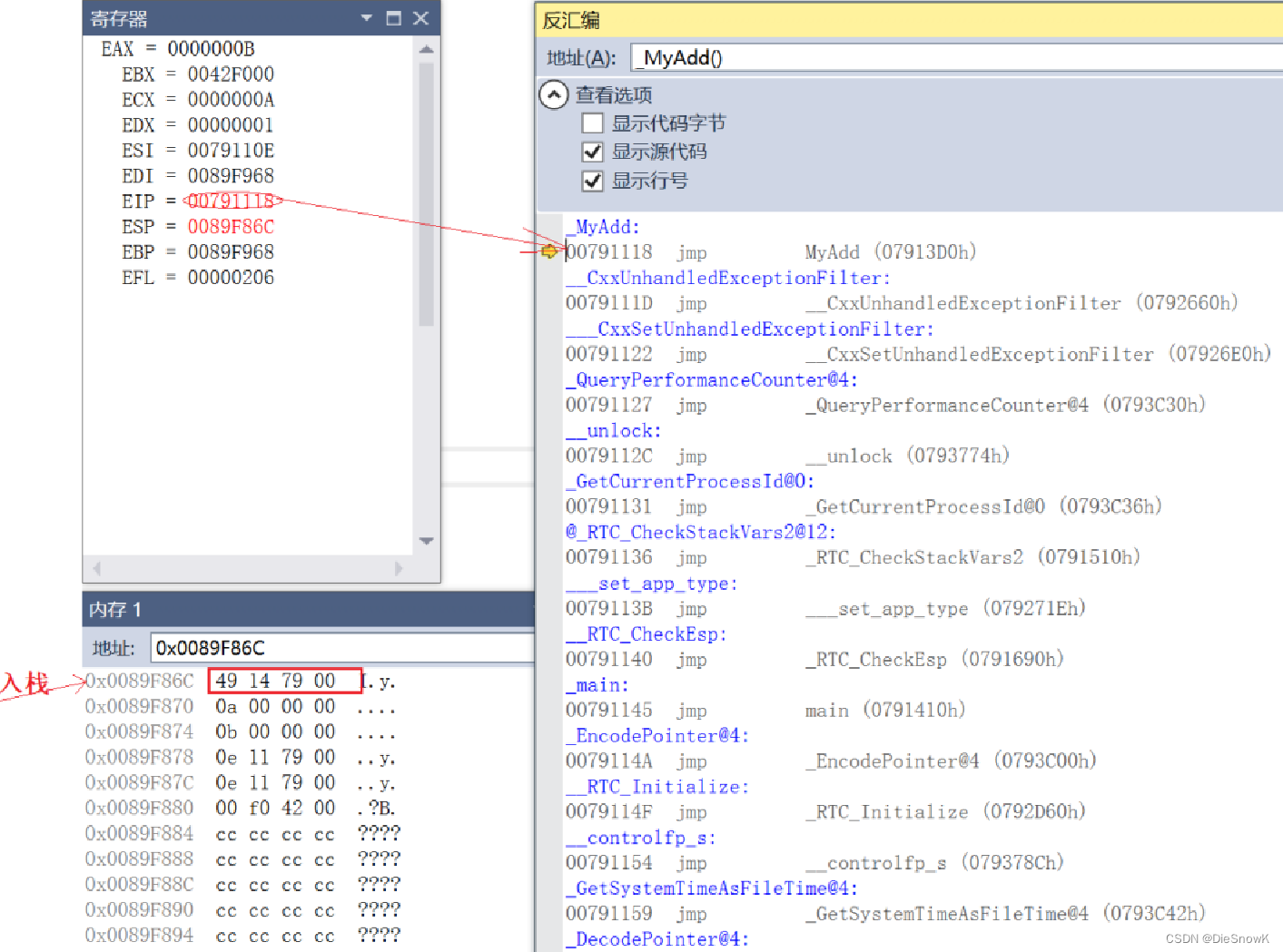Click the memory address field 0x0089F86C
Image resolution: width=1283 pixels, height=952 pixels.
[x=342, y=648]
